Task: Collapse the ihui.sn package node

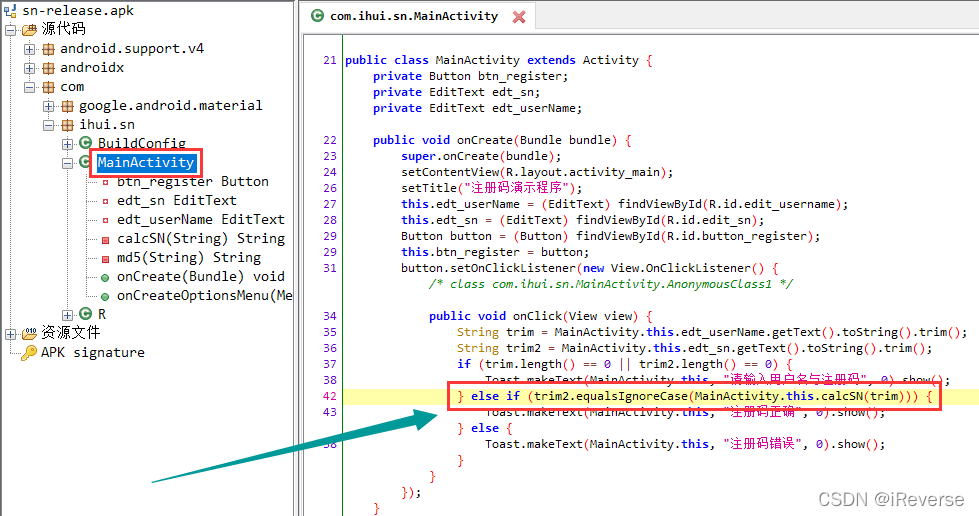Action: 49,126
